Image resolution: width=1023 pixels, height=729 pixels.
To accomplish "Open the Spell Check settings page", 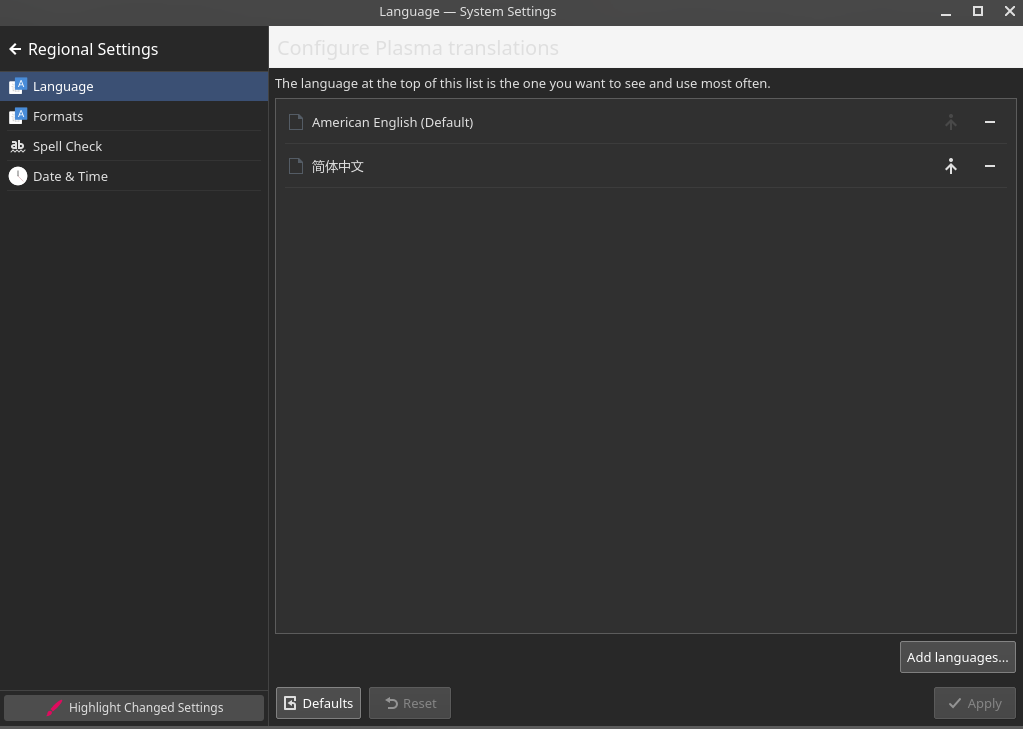I will coord(134,146).
